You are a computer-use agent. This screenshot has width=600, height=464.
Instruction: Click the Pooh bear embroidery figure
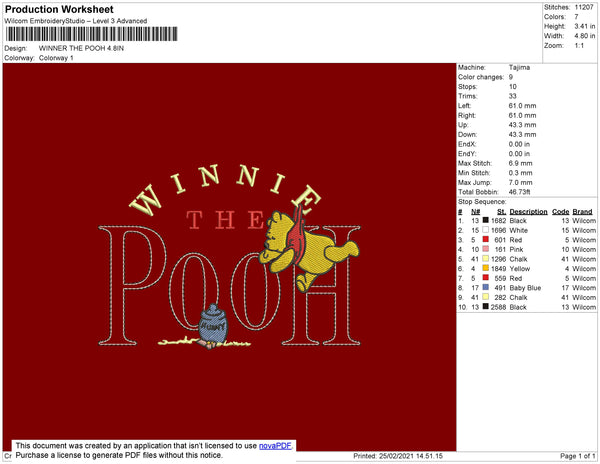click(308, 251)
